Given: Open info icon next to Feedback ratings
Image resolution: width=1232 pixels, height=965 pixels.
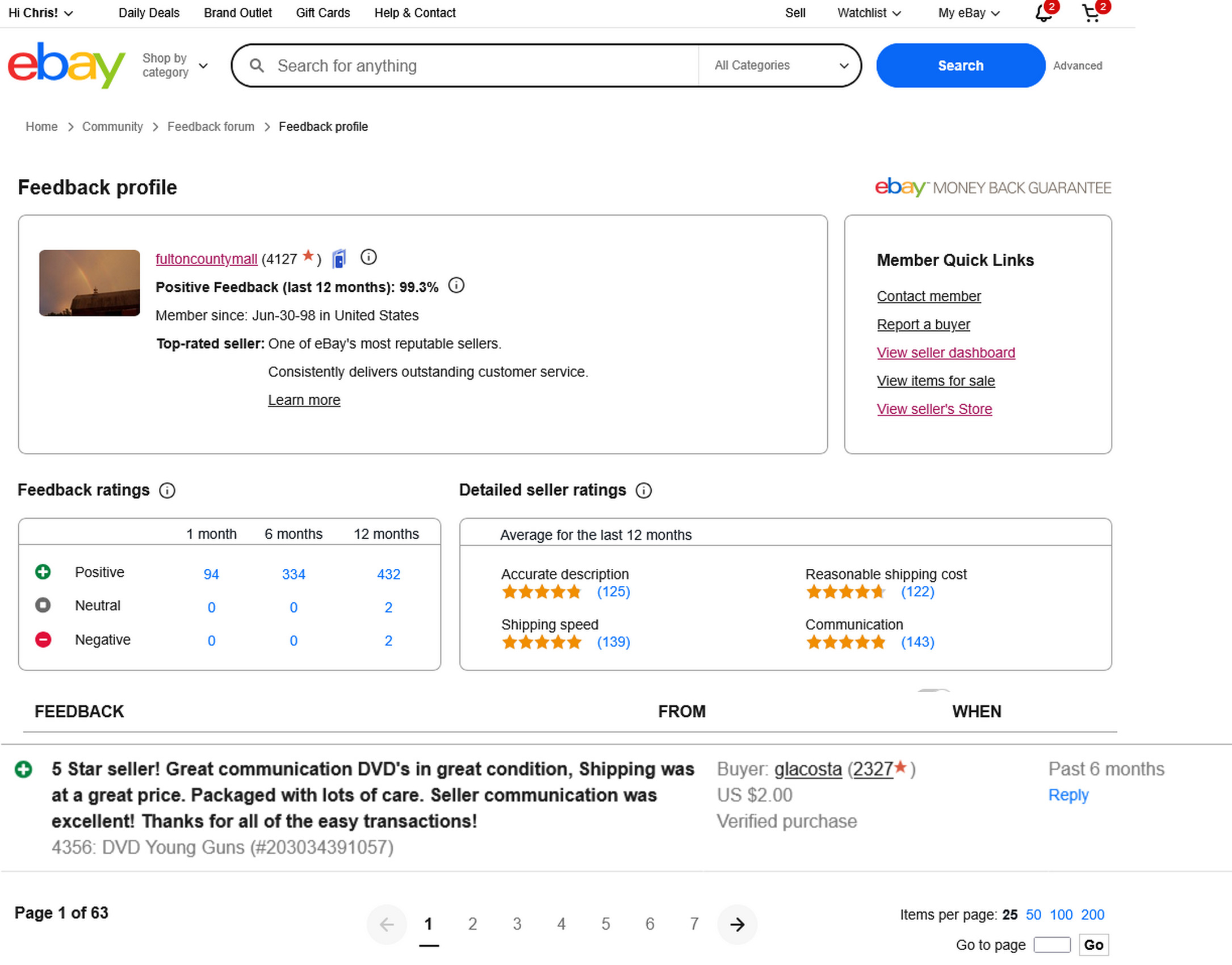Looking at the screenshot, I should [167, 490].
